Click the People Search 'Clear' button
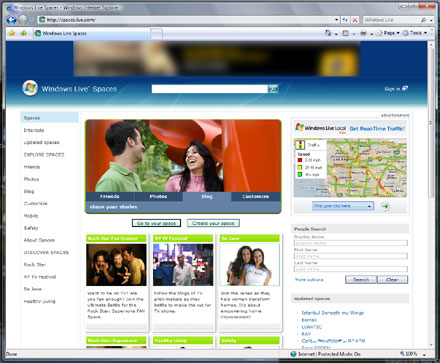Viewport: 440px width, 363px height. (392, 280)
